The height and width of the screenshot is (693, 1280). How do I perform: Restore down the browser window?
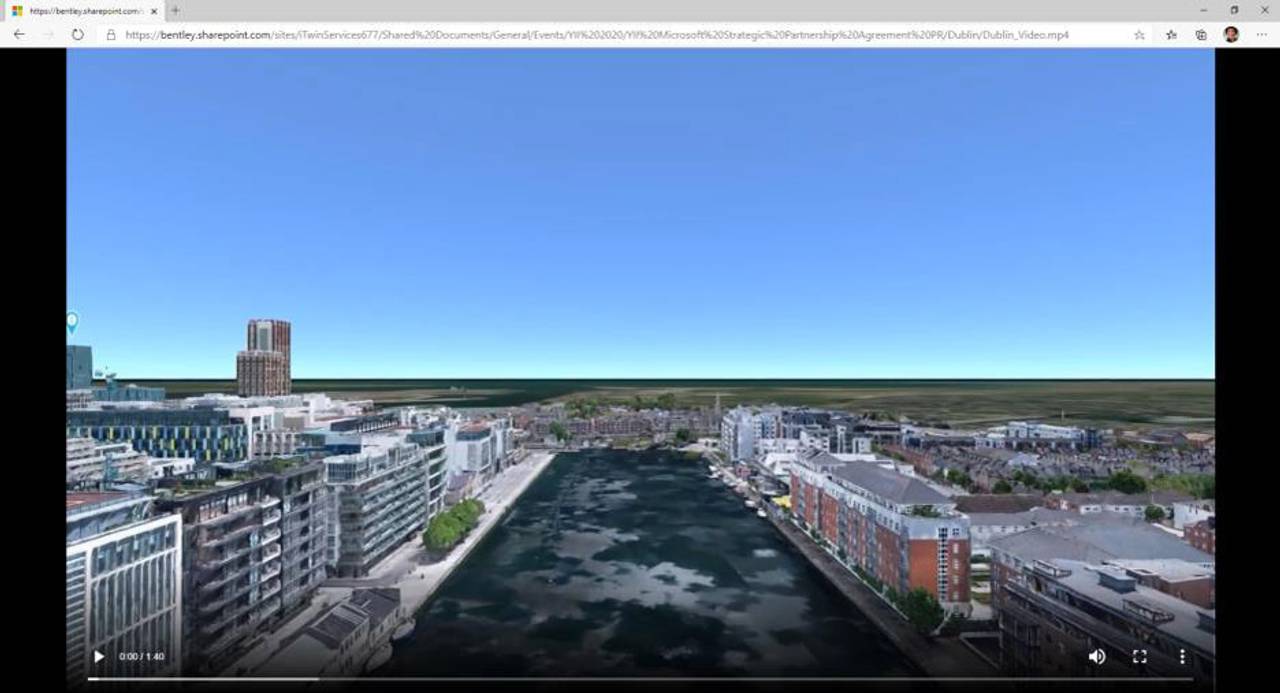[1234, 10]
